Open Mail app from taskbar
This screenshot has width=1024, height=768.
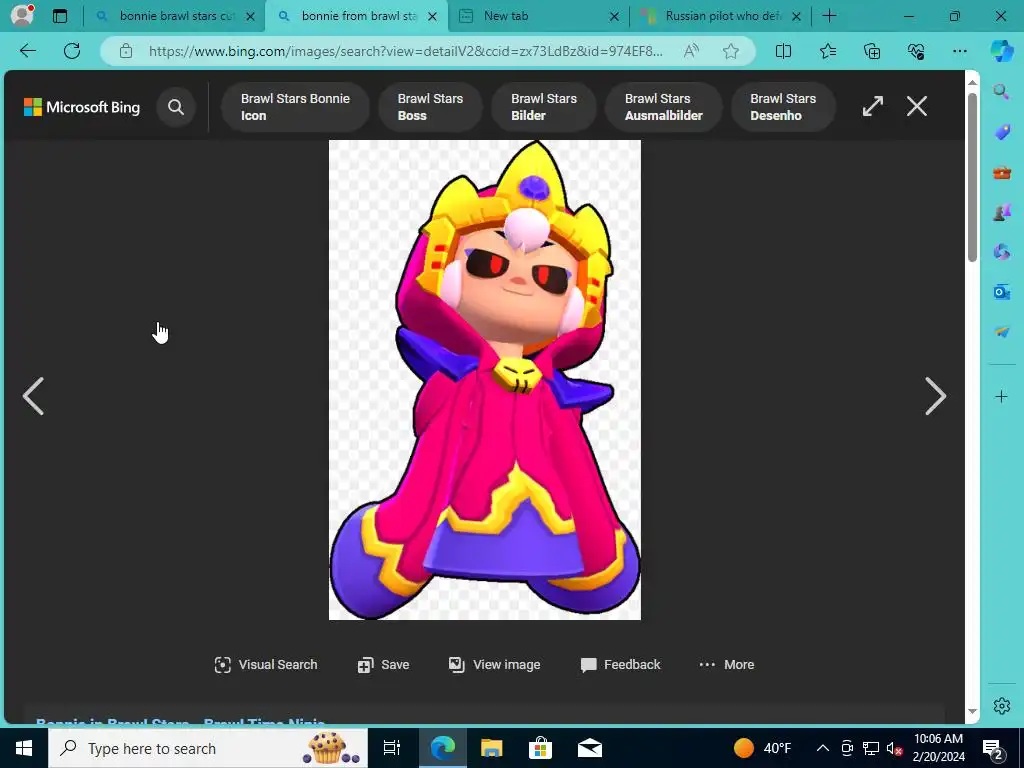(x=589, y=748)
